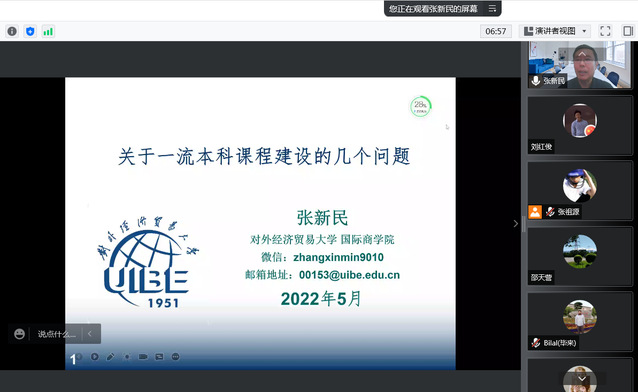638x392 pixels.
Task: Check network signal strength icon
Action: pyautogui.click(x=48, y=31)
